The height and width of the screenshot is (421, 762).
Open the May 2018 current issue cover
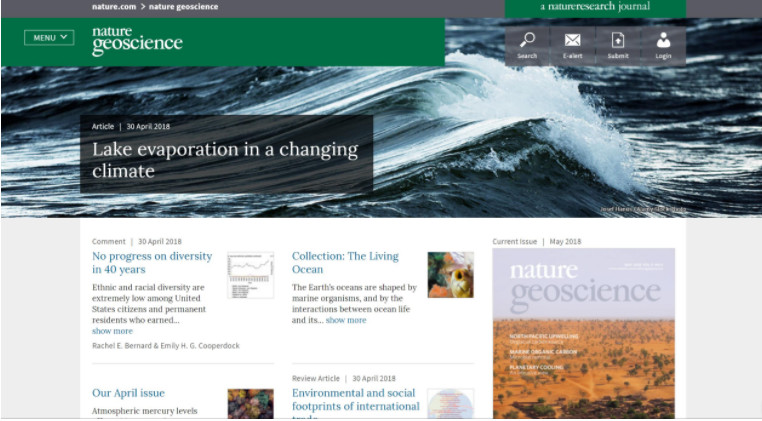584,333
